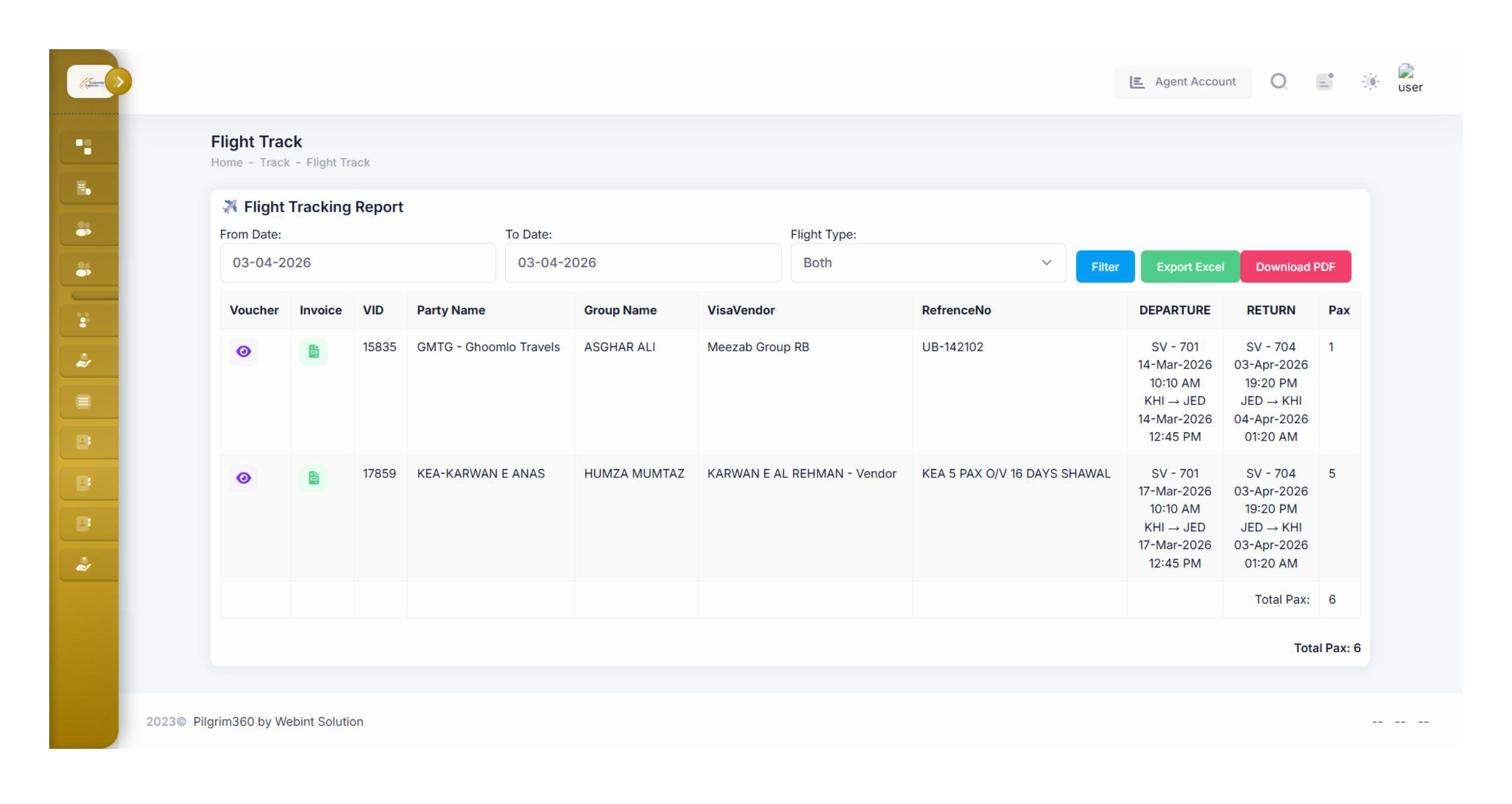Open the Flight Type dropdown showing Both

(927, 263)
